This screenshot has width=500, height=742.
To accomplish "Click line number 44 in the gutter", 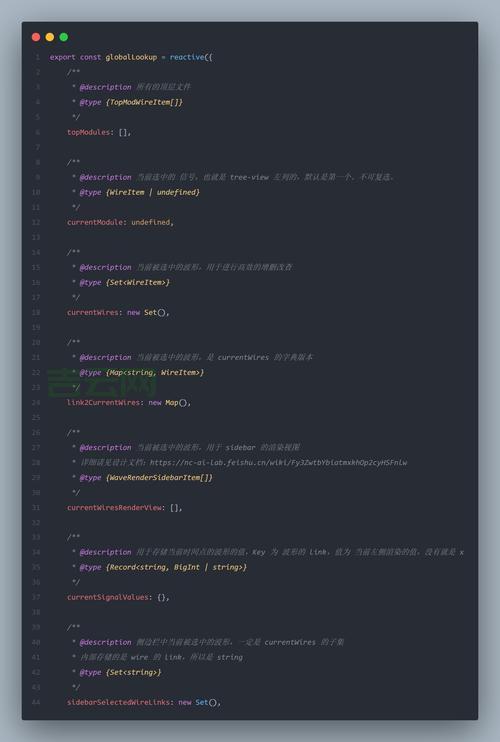I will (36, 702).
